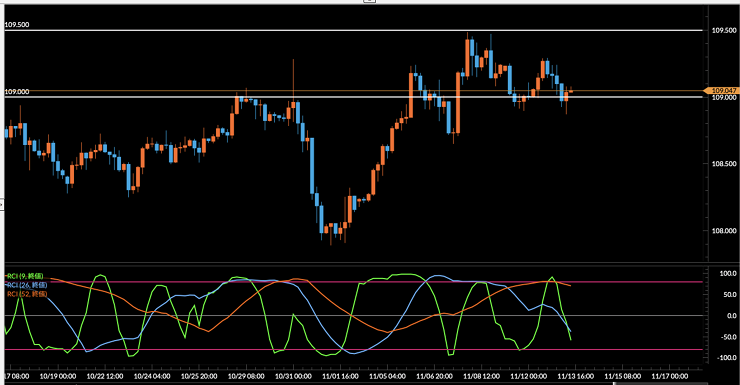Click the 108.000 label on the price axis
Screen dimensions: 740x385
click(724, 231)
